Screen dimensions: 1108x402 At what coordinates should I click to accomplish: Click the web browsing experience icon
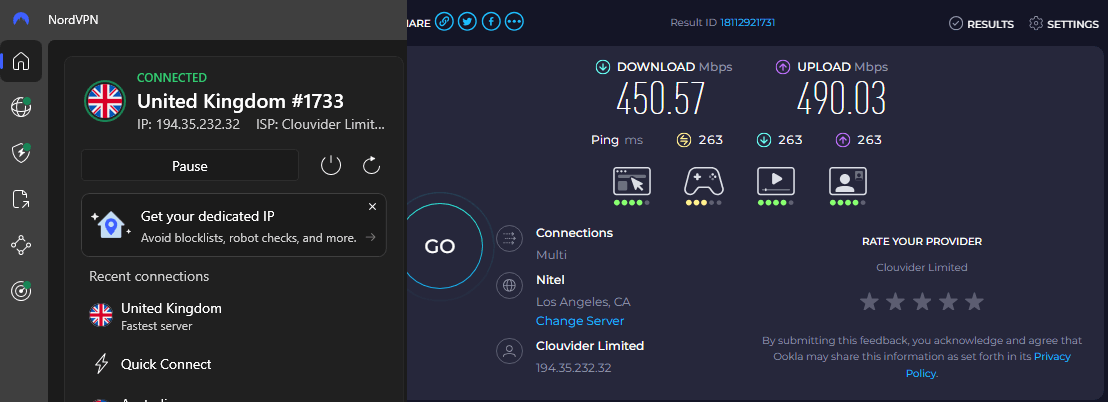[x=632, y=181]
